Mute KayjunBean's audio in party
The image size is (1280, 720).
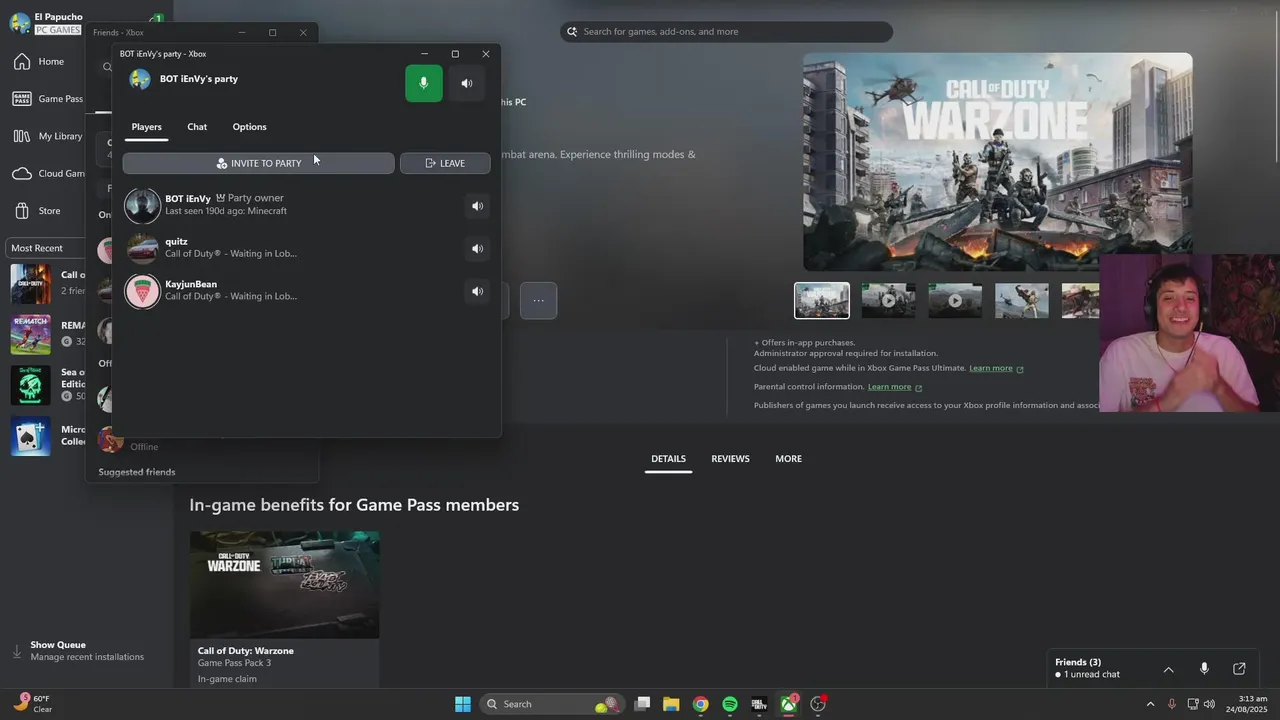coord(477,292)
